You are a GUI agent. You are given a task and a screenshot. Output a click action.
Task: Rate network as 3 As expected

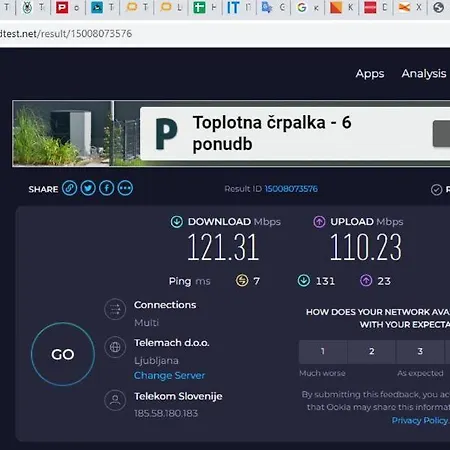pos(420,351)
